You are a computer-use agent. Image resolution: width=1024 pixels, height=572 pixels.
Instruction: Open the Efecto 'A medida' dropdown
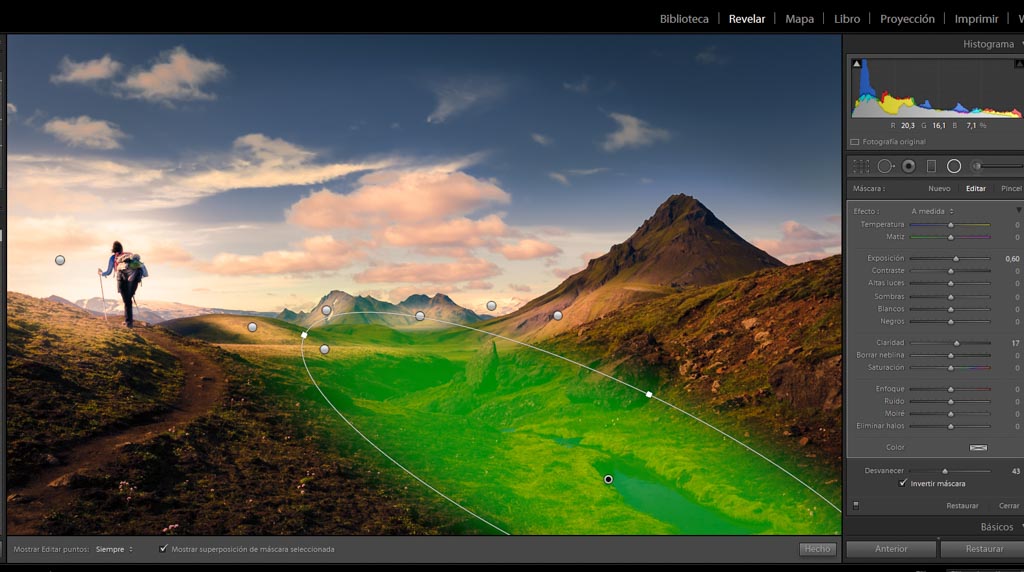tap(932, 211)
